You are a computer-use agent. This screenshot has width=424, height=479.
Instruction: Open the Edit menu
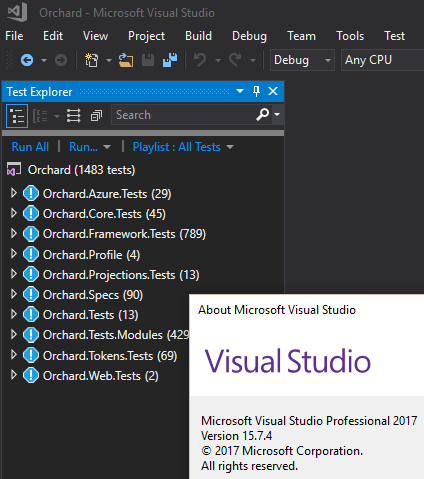pyautogui.click(x=53, y=36)
